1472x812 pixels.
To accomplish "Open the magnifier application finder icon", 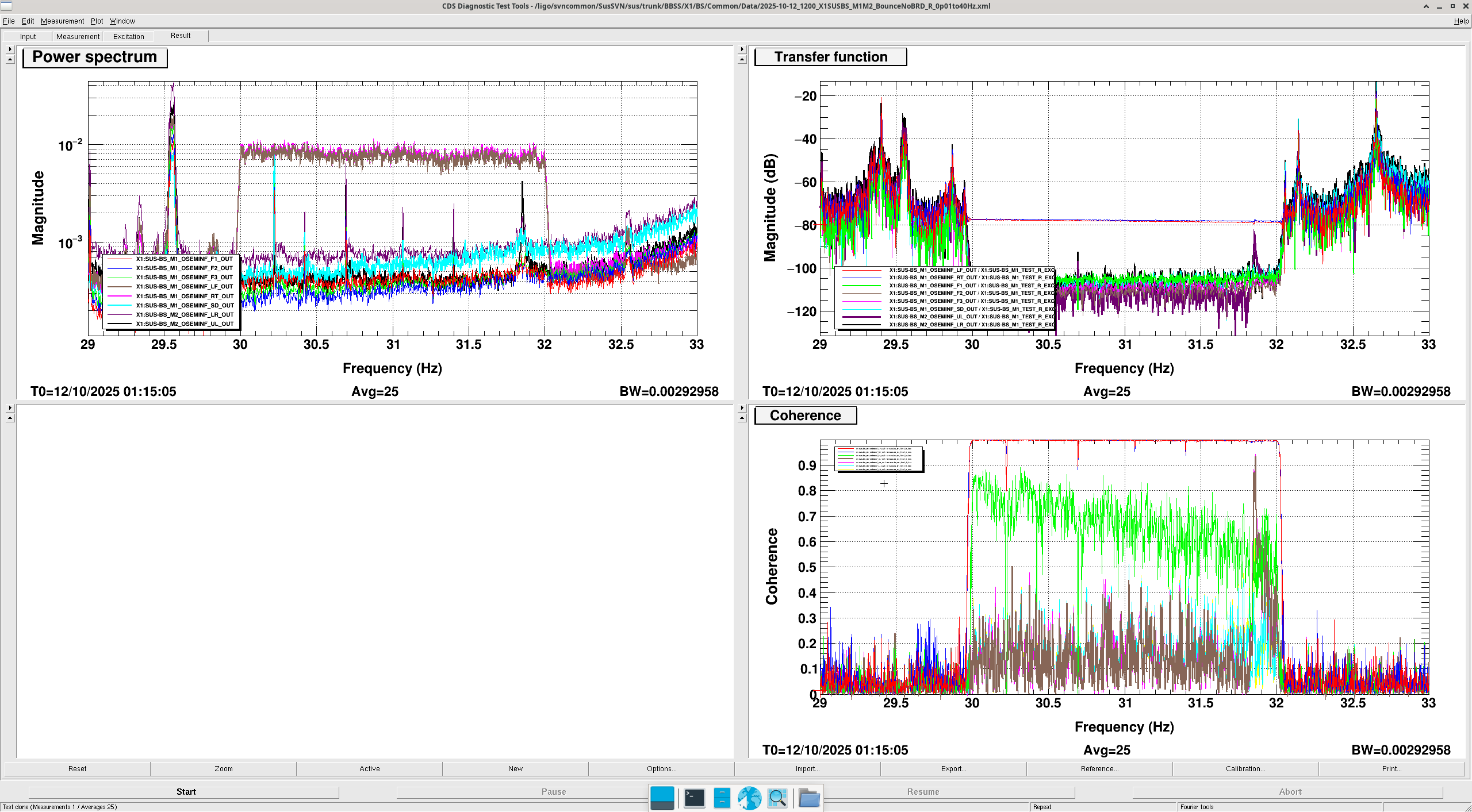I will point(777,798).
